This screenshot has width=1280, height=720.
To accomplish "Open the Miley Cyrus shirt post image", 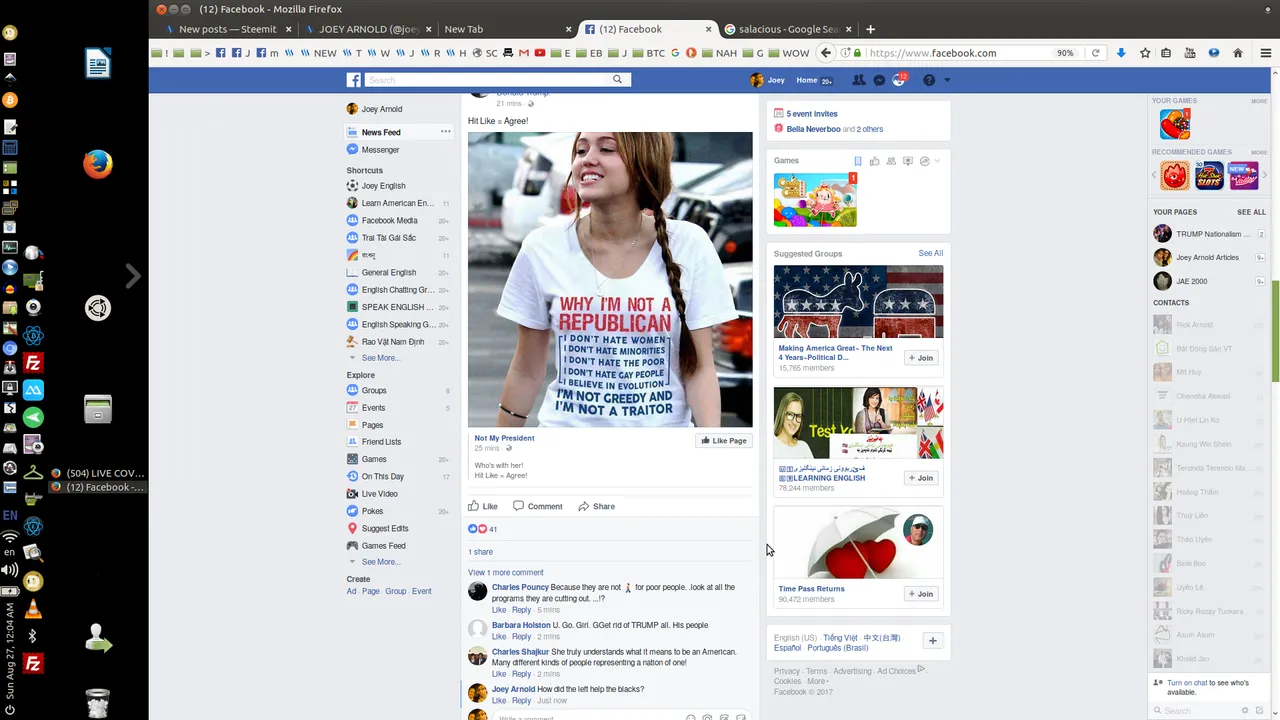I will (x=610, y=280).
